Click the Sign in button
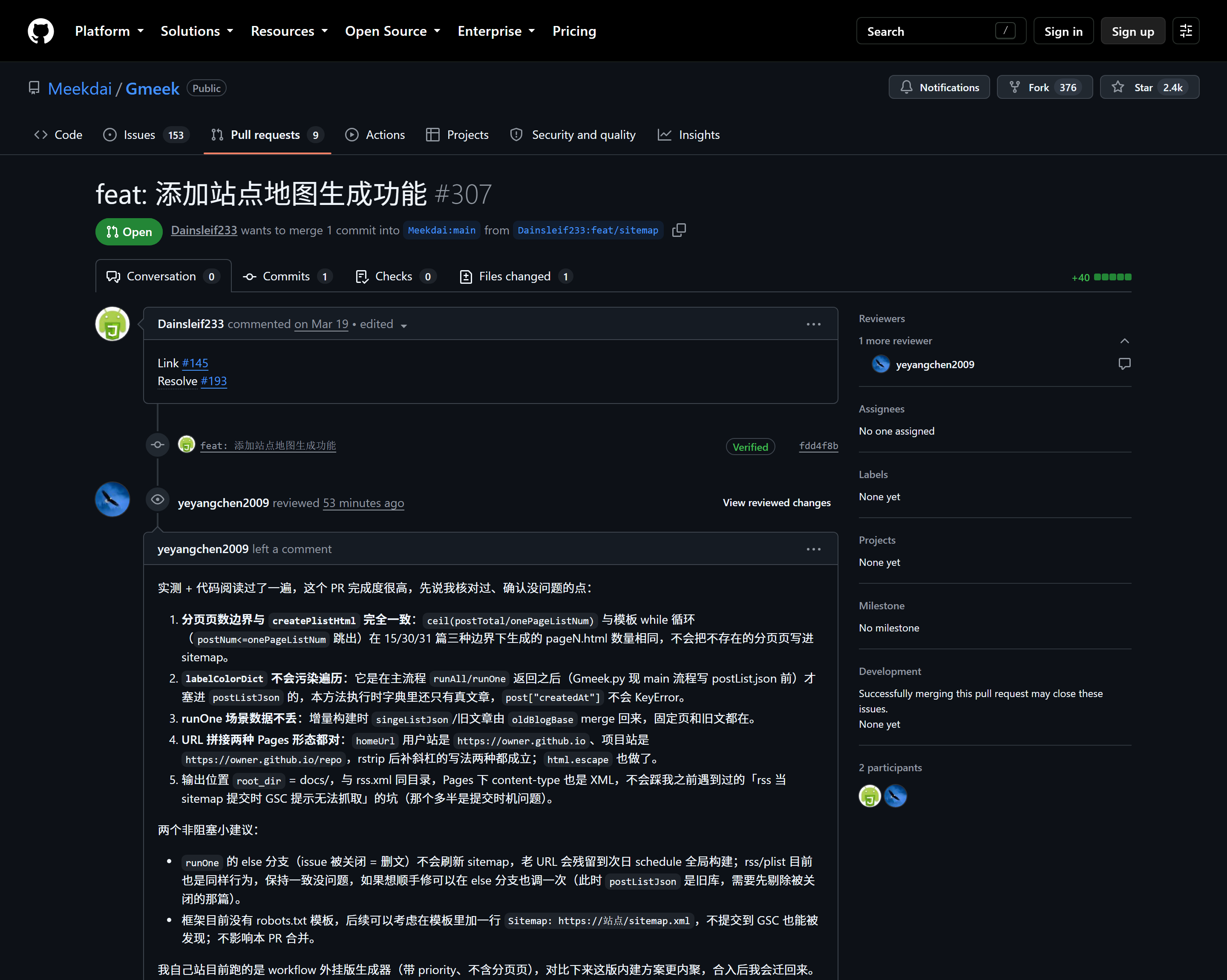 1063,31
